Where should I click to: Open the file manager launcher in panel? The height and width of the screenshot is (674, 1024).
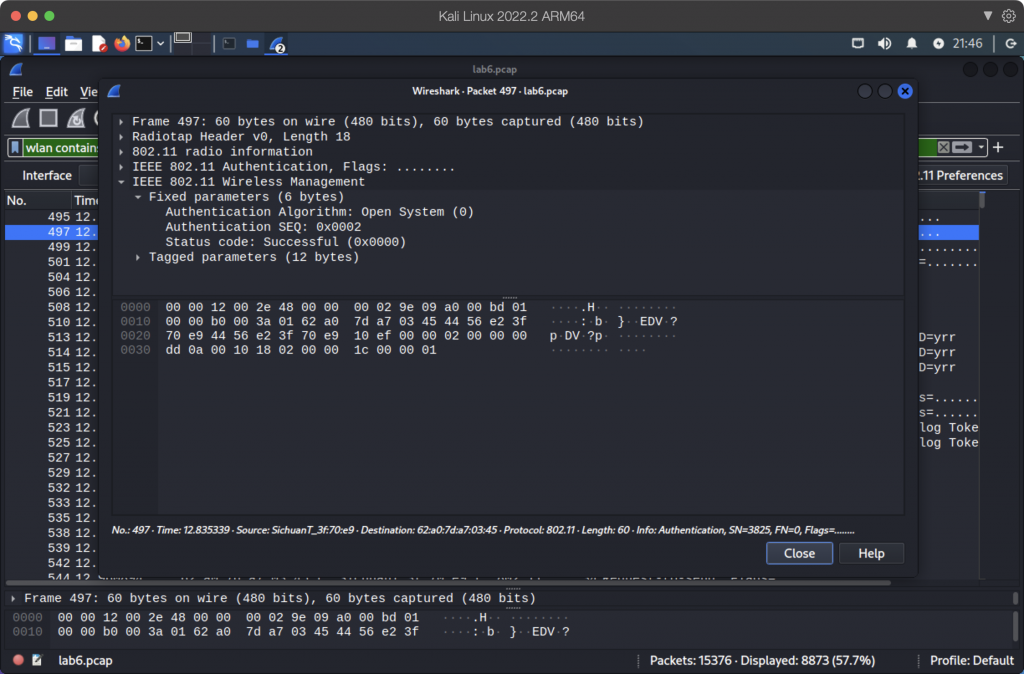pyautogui.click(x=73, y=44)
